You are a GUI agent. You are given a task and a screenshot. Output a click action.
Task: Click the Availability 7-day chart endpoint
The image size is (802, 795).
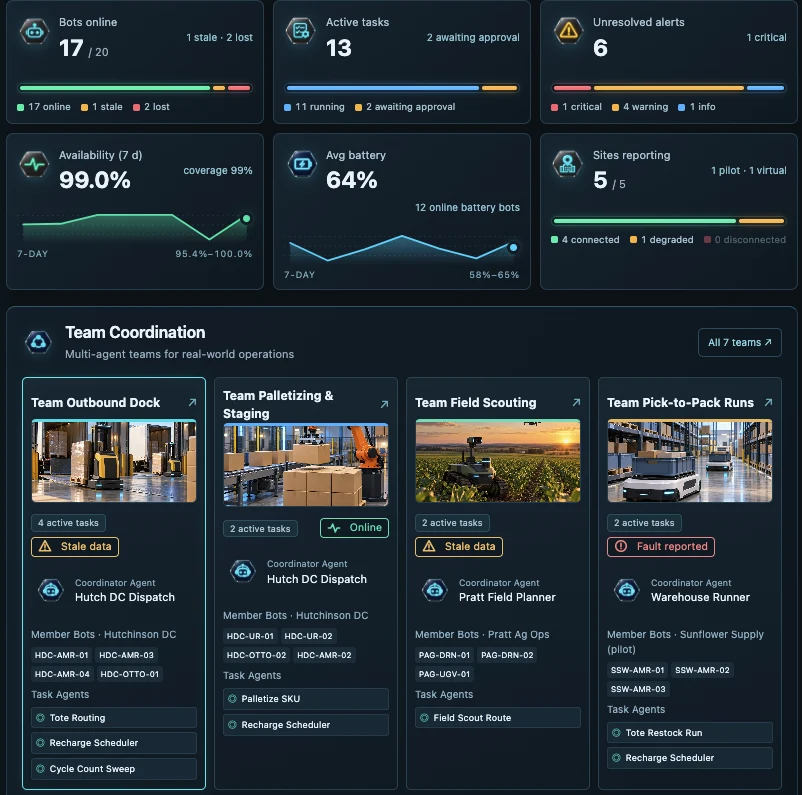[x=247, y=219]
